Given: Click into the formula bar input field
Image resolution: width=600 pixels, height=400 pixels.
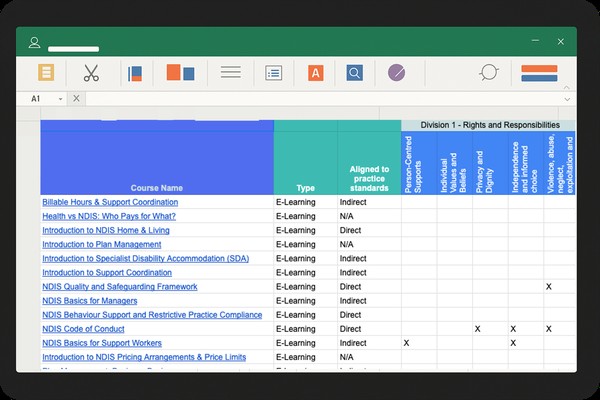Looking at the screenshot, I should pos(324,99).
